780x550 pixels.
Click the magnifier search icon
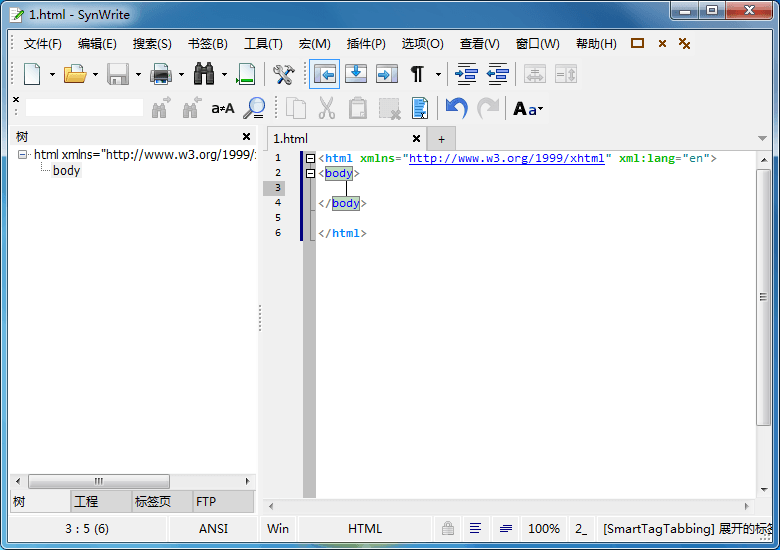254,108
